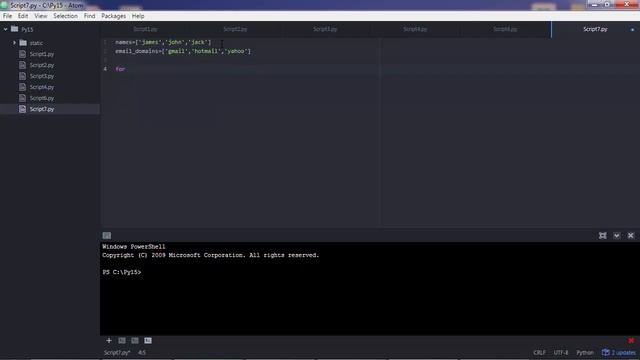Maximize the terminal panel with the fullscreen icon
Screen dimensions: 640x360
[602, 236]
